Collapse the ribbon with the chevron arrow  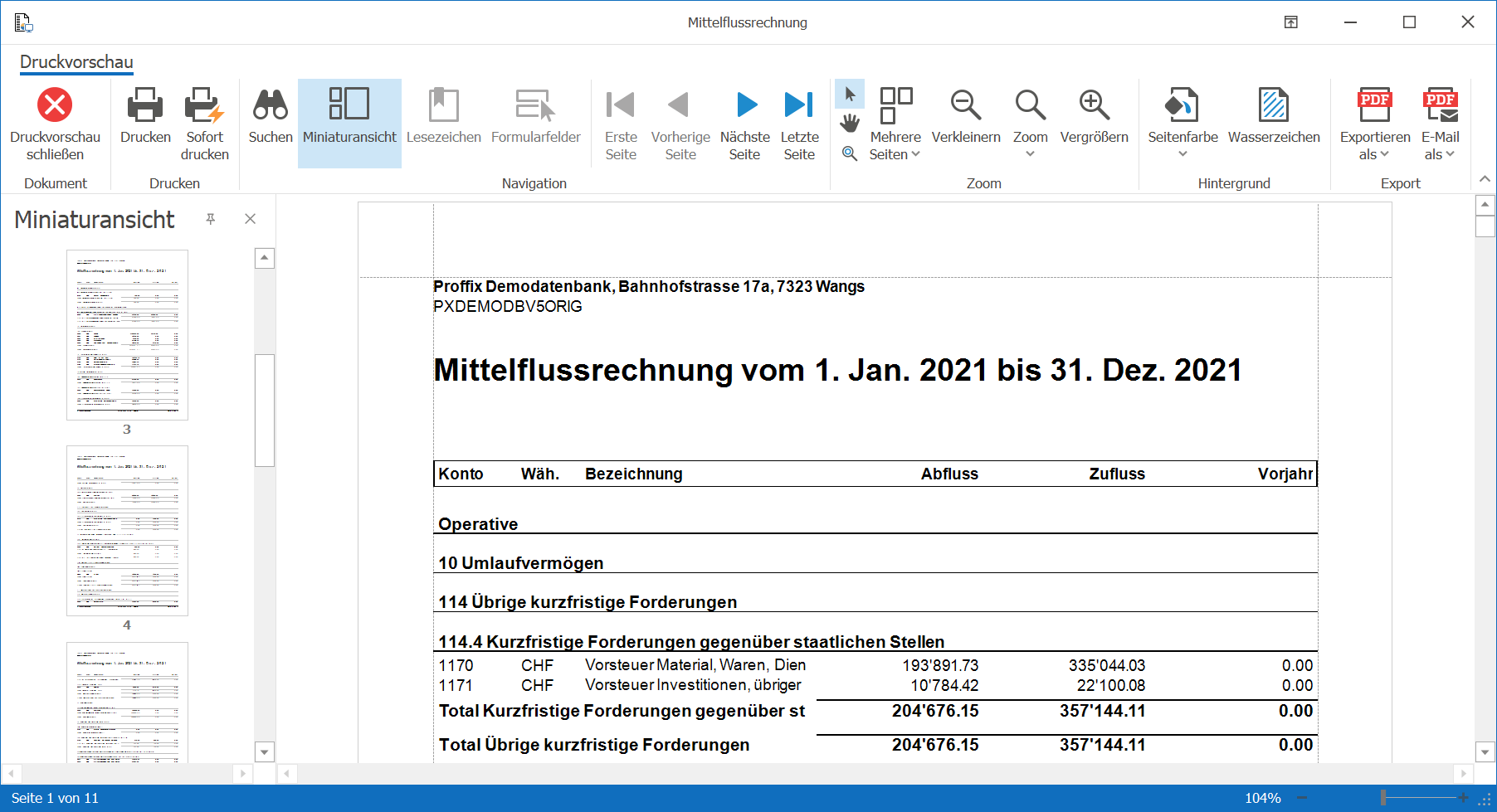click(x=1485, y=179)
